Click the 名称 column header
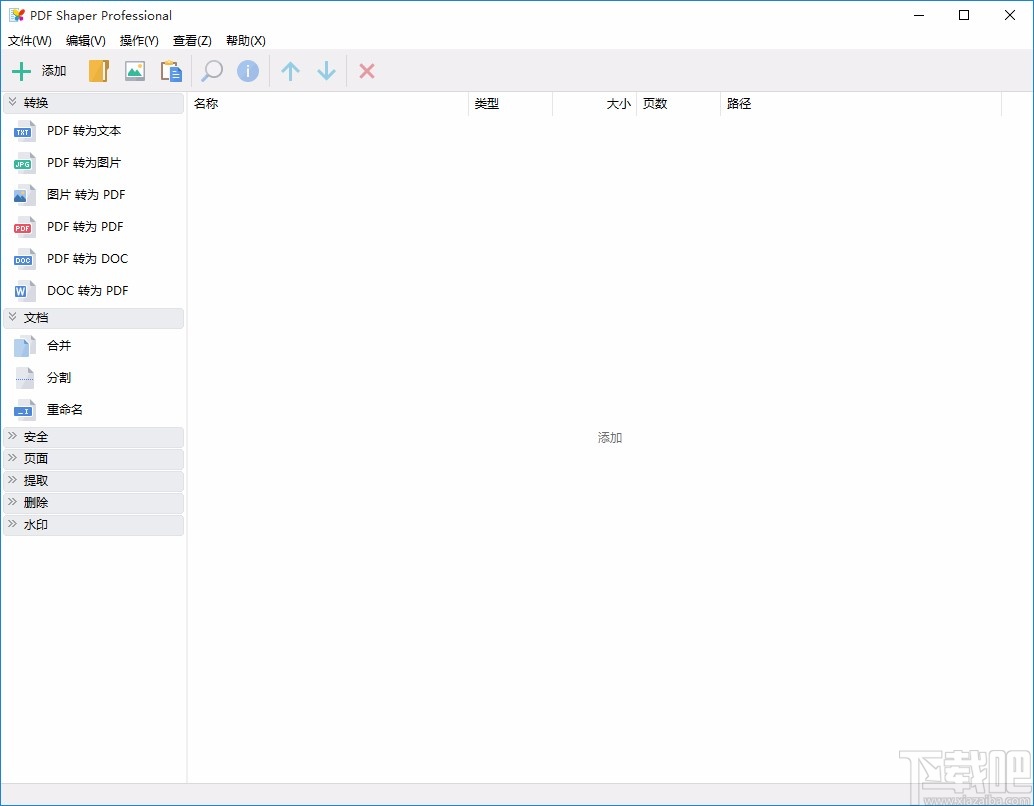Screen dimensions: 1034x806 pos(206,103)
